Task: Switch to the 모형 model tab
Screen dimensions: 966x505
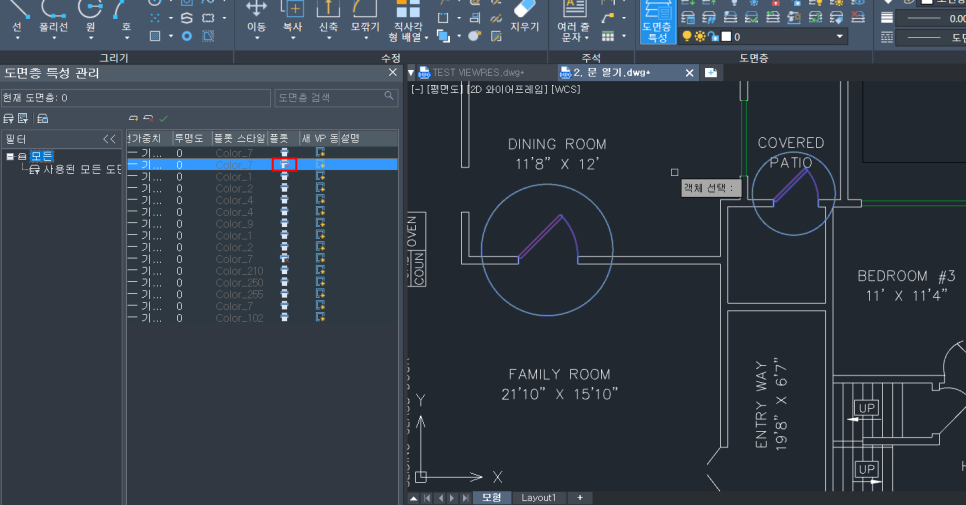Action: tap(491, 498)
